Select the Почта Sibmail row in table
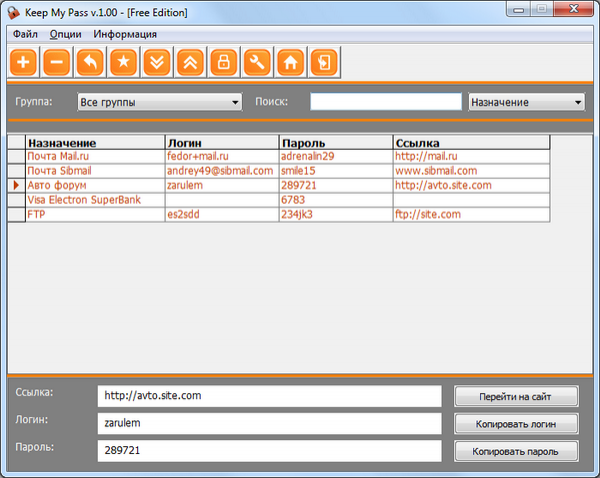 point(95,171)
